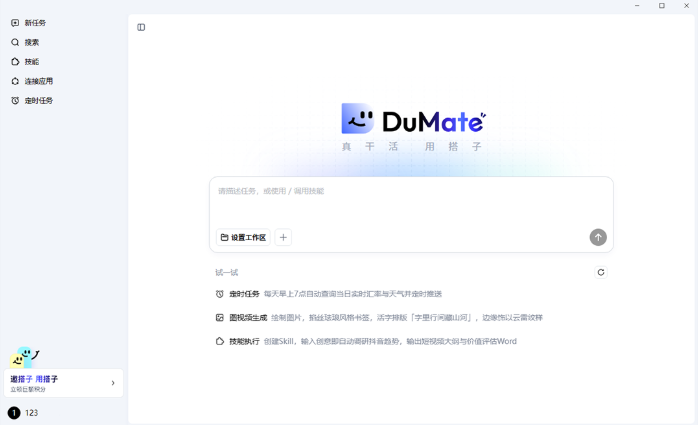Click the picture icon beside the 图视频生成 suggestion
The image size is (698, 425).
coord(219,317)
